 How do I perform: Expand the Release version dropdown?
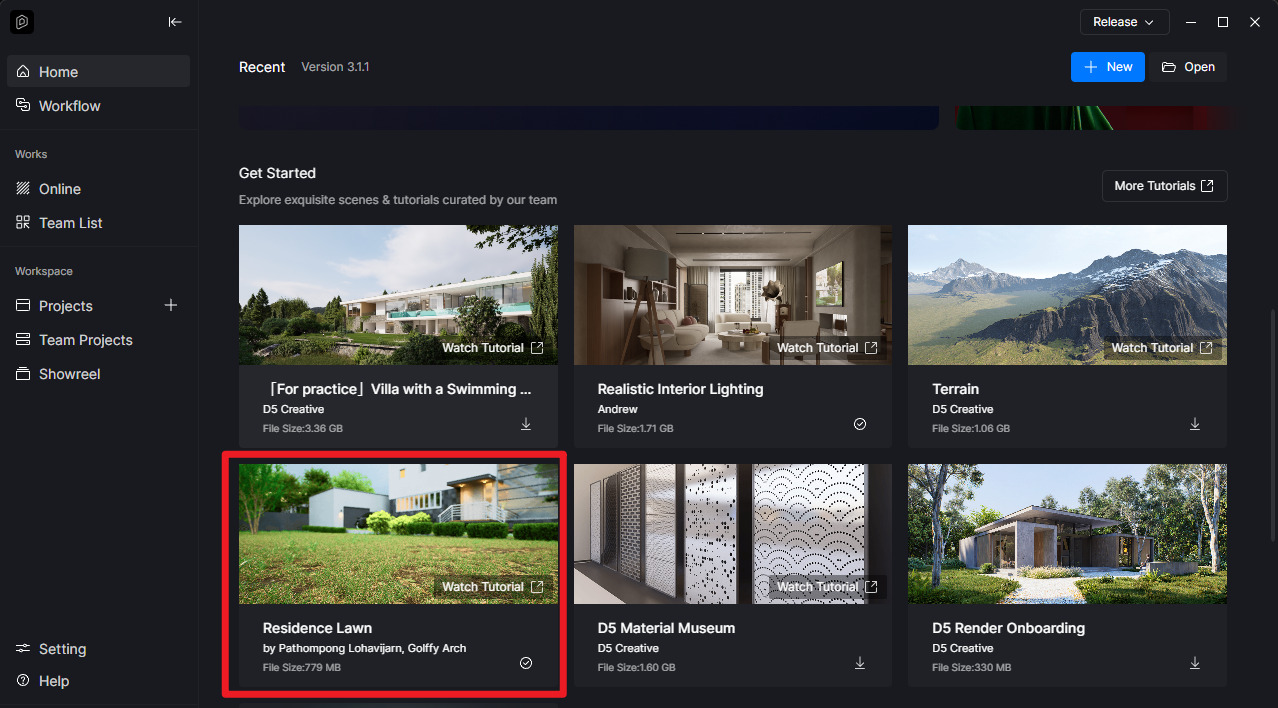click(1125, 22)
